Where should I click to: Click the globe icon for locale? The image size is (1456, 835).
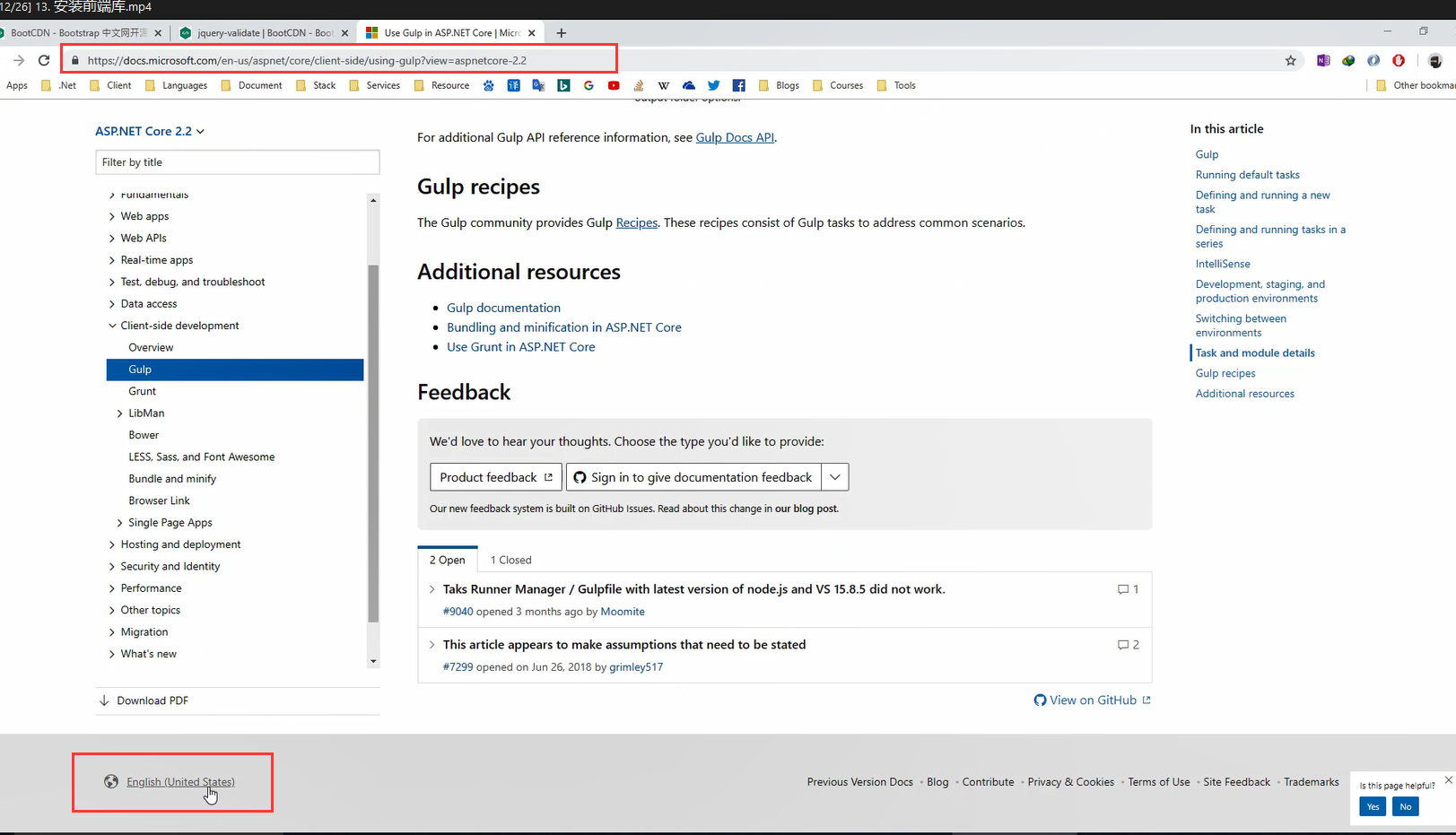pos(111,781)
